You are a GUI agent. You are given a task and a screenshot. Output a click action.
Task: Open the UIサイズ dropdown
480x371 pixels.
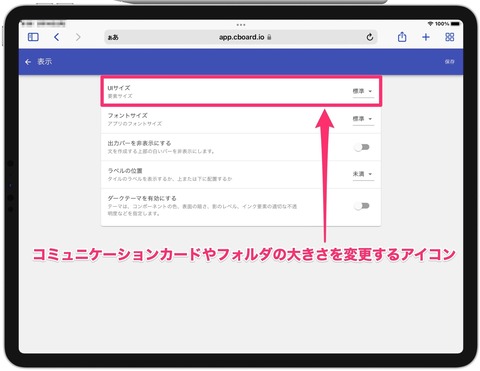(363, 91)
